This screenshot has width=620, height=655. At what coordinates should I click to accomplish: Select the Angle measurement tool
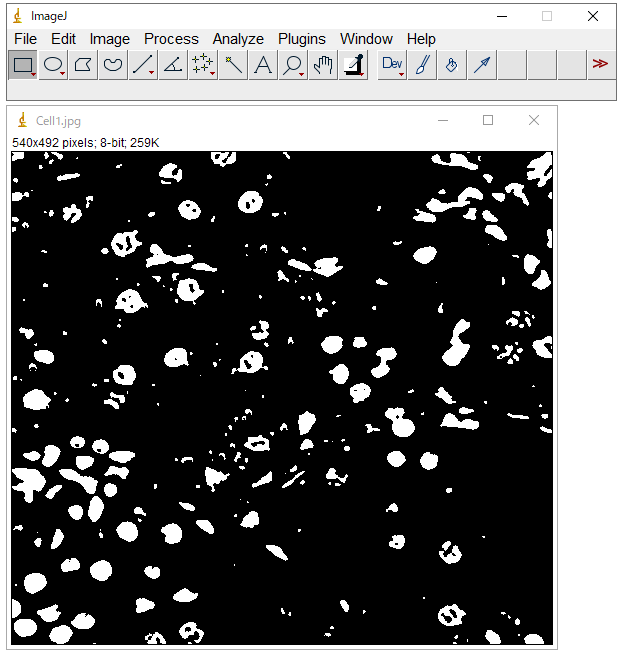pyautogui.click(x=172, y=65)
